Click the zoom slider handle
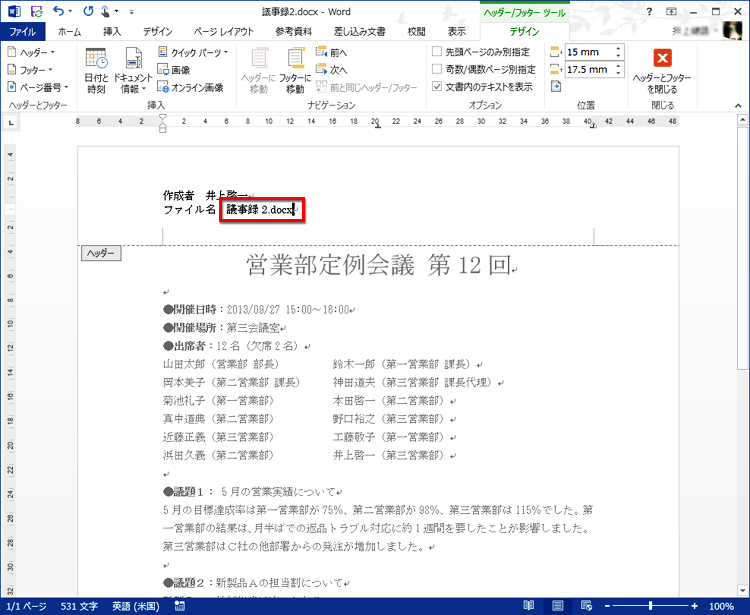 [x=651, y=606]
